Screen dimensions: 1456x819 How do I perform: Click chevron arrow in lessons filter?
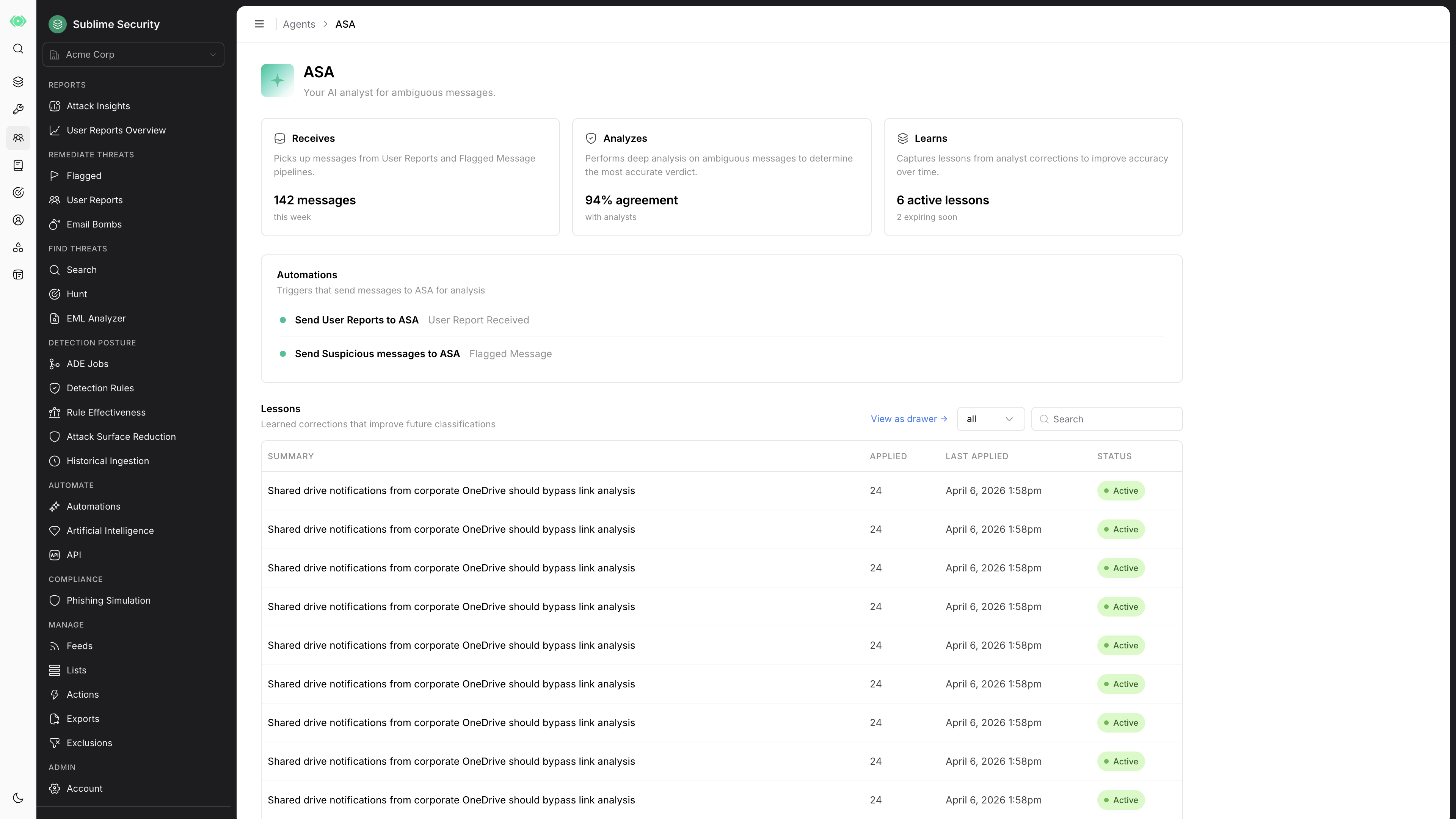coord(1009,419)
